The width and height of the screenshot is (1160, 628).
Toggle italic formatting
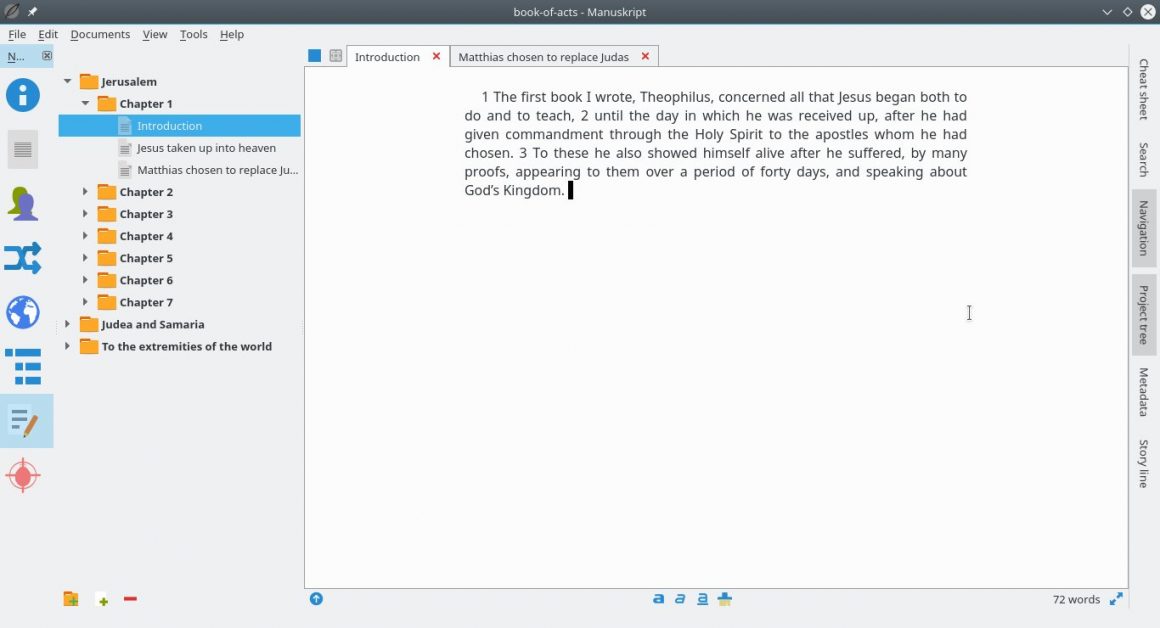(x=680, y=598)
